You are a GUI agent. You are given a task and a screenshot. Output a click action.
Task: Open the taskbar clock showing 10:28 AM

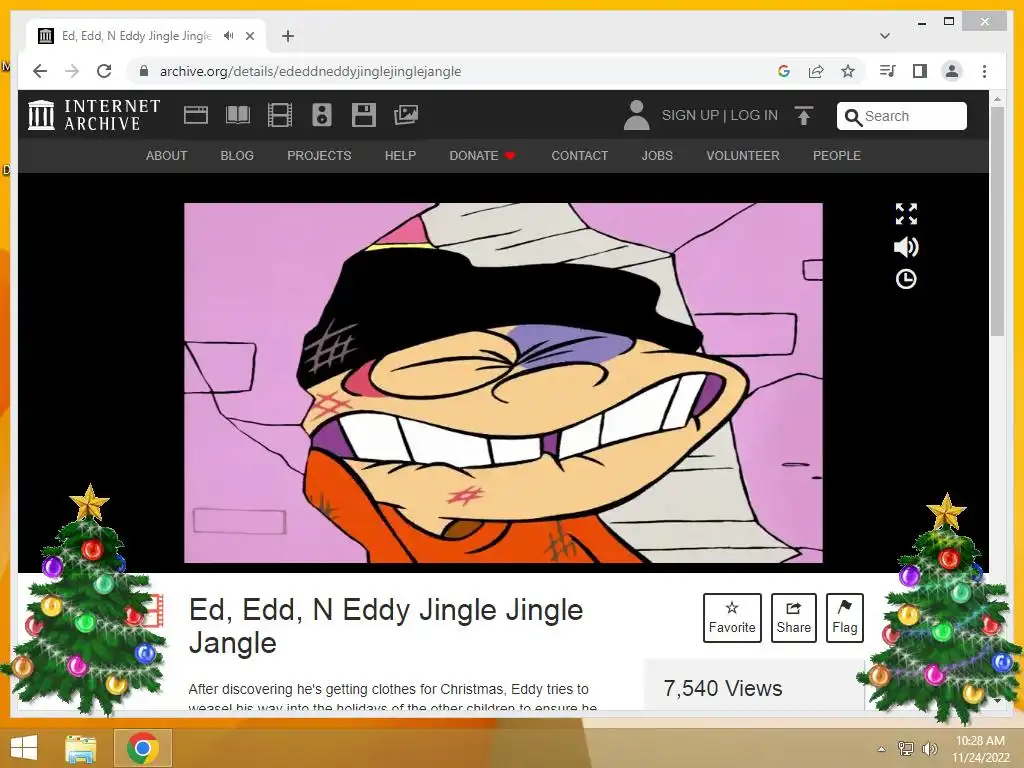[x=980, y=749]
